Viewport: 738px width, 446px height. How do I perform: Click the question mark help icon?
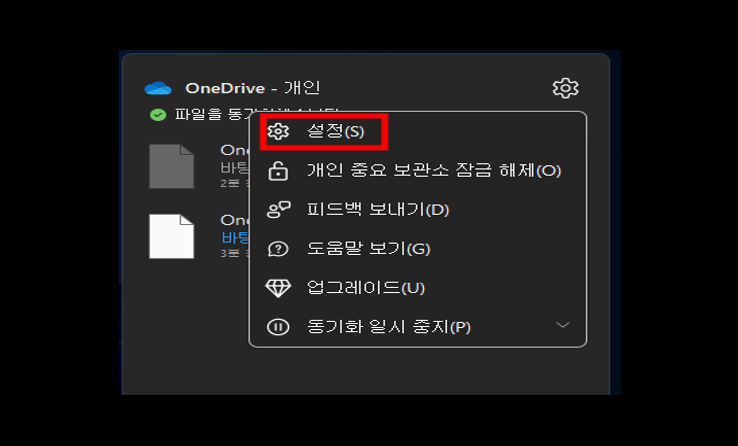click(278, 249)
